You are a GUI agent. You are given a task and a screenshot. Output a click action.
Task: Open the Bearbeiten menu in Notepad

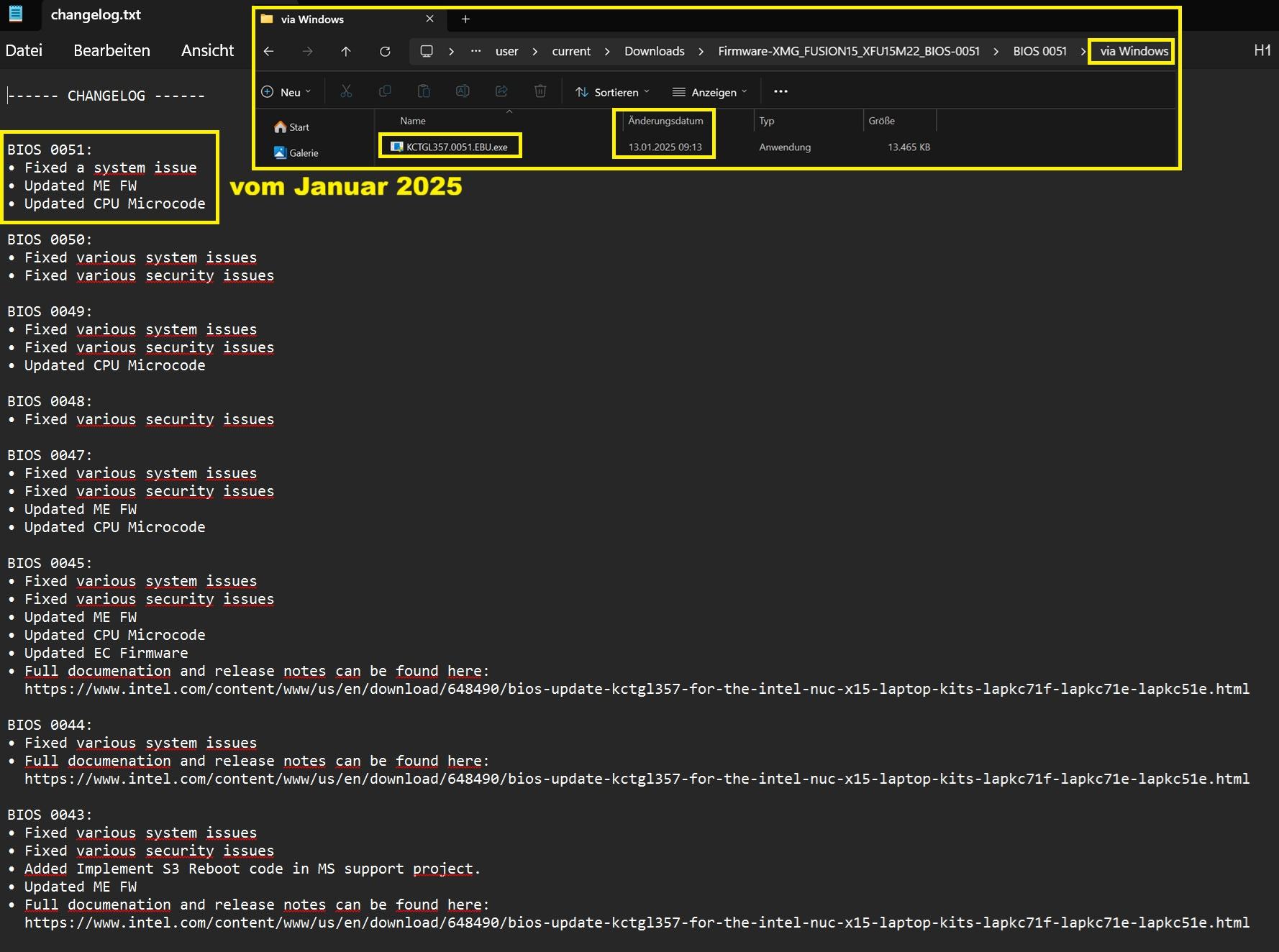(x=111, y=50)
